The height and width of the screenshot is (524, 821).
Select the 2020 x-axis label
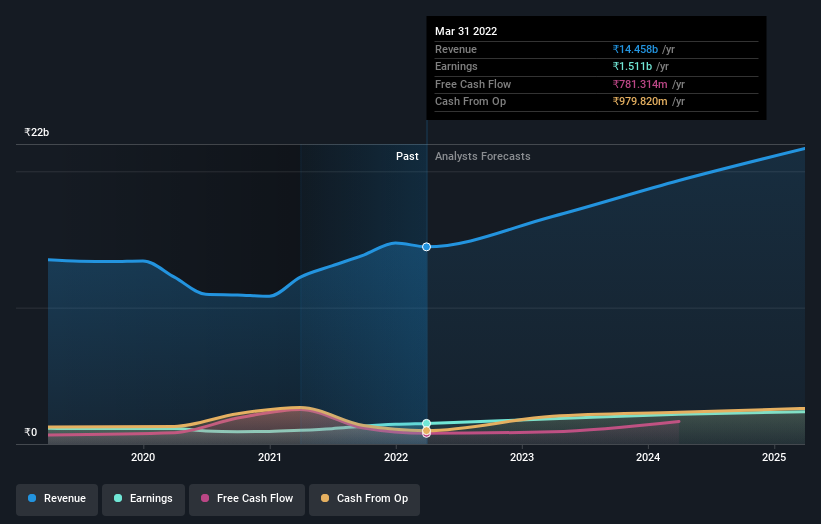(143, 457)
